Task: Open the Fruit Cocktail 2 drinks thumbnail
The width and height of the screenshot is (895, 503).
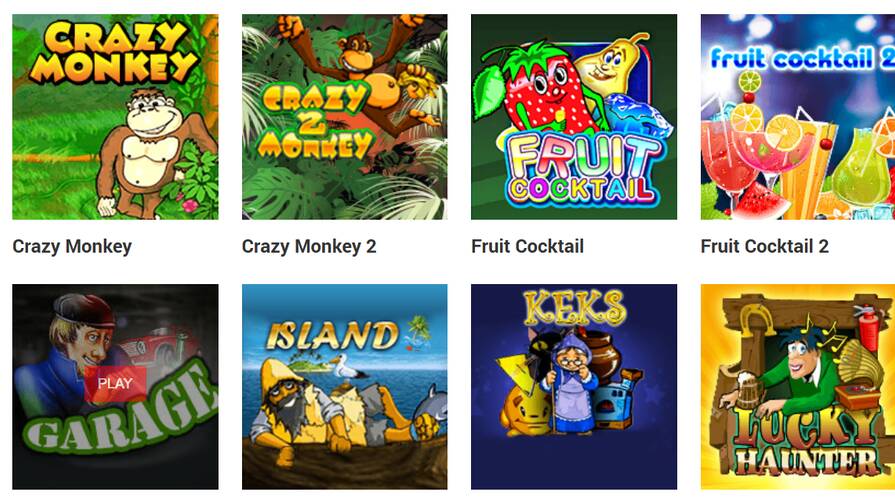Action: pos(798,117)
